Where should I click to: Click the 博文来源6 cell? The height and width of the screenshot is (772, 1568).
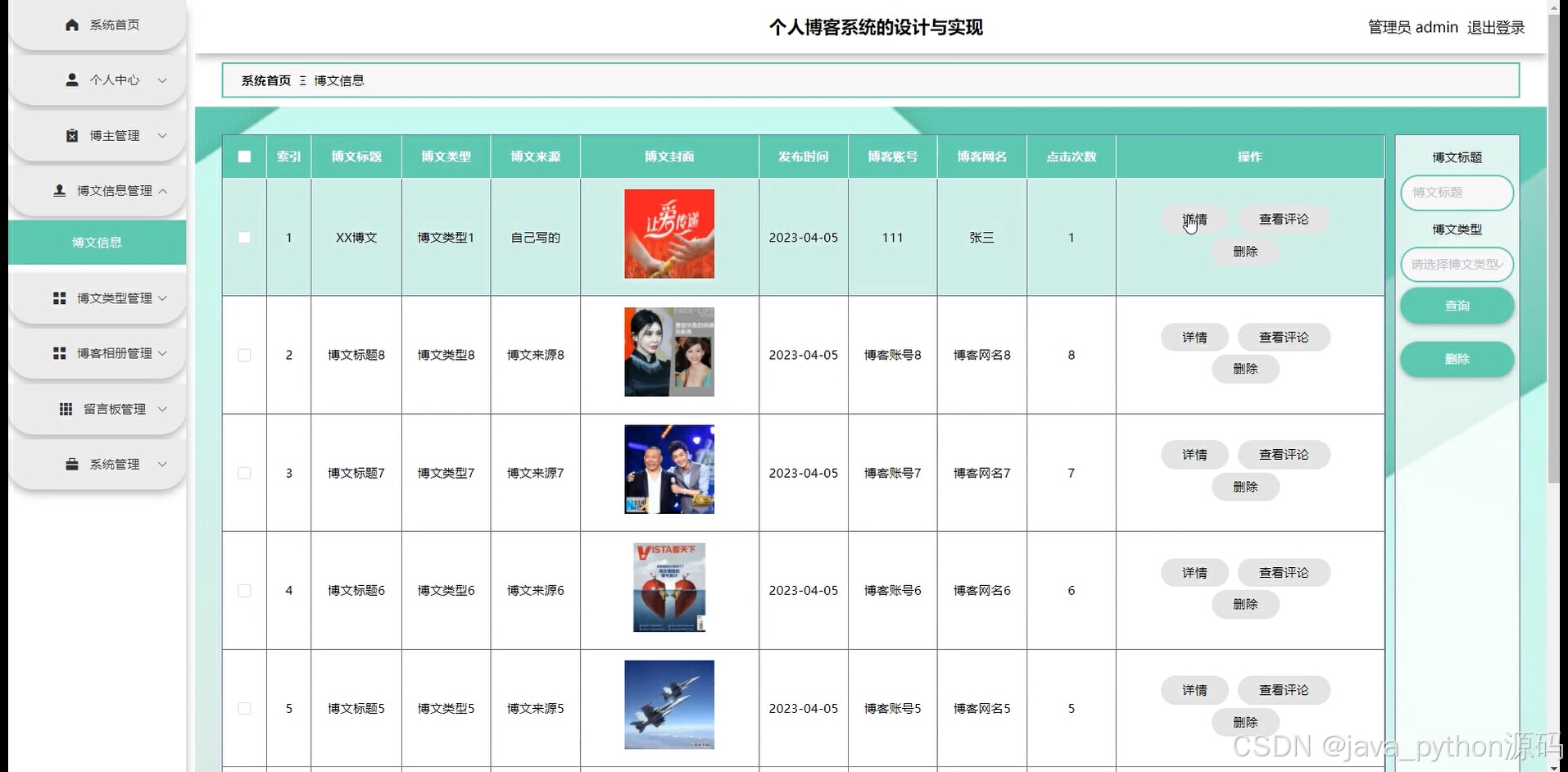[x=536, y=590]
